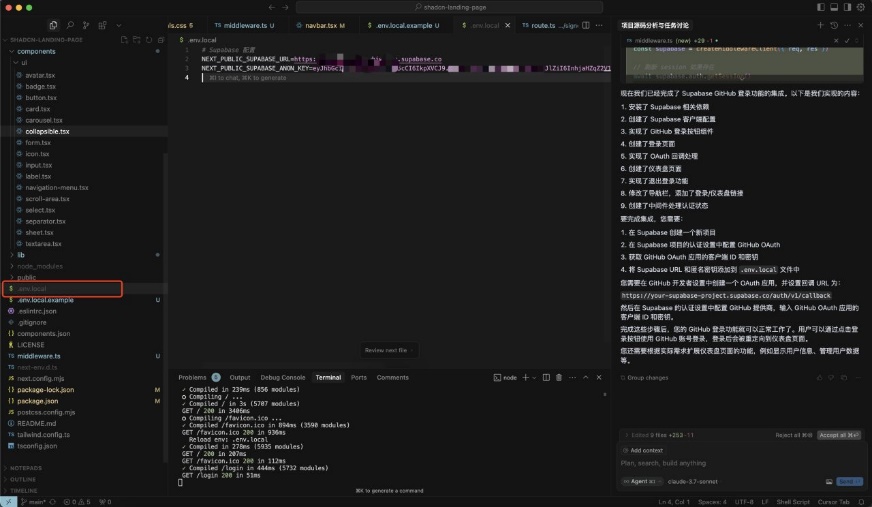Start a new chat with plus icon

pos(821,25)
